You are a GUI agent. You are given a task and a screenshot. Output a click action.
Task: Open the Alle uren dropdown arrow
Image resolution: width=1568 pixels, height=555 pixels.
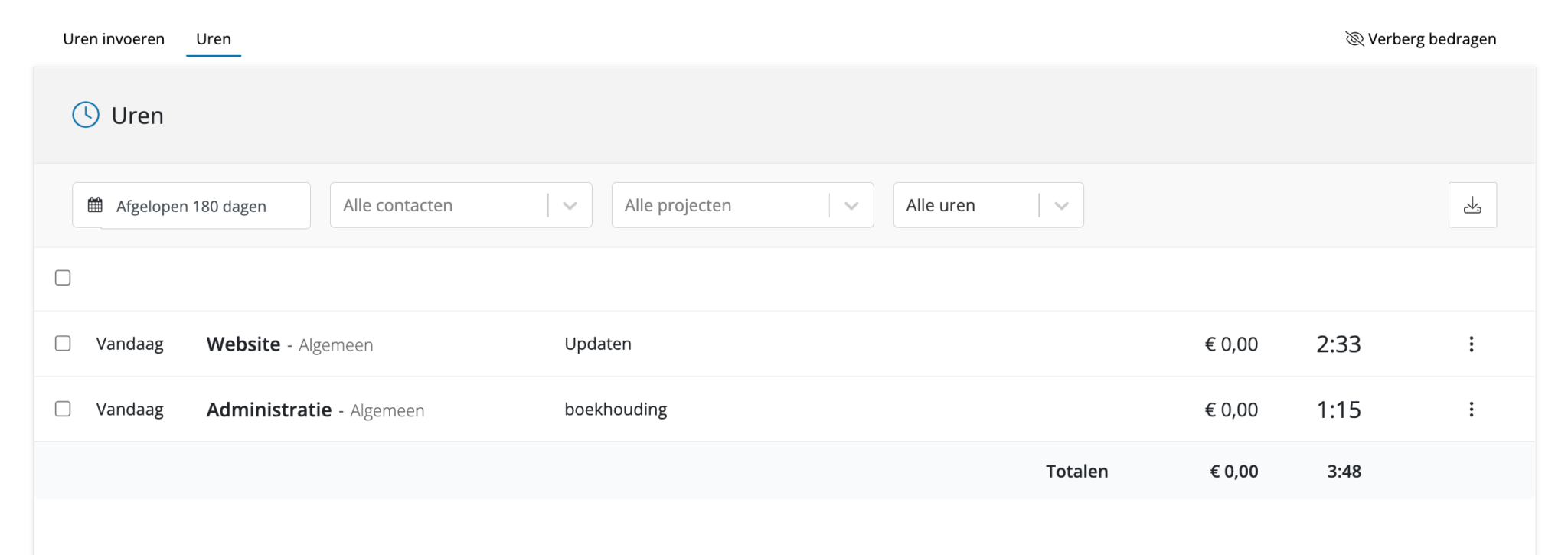1061,205
